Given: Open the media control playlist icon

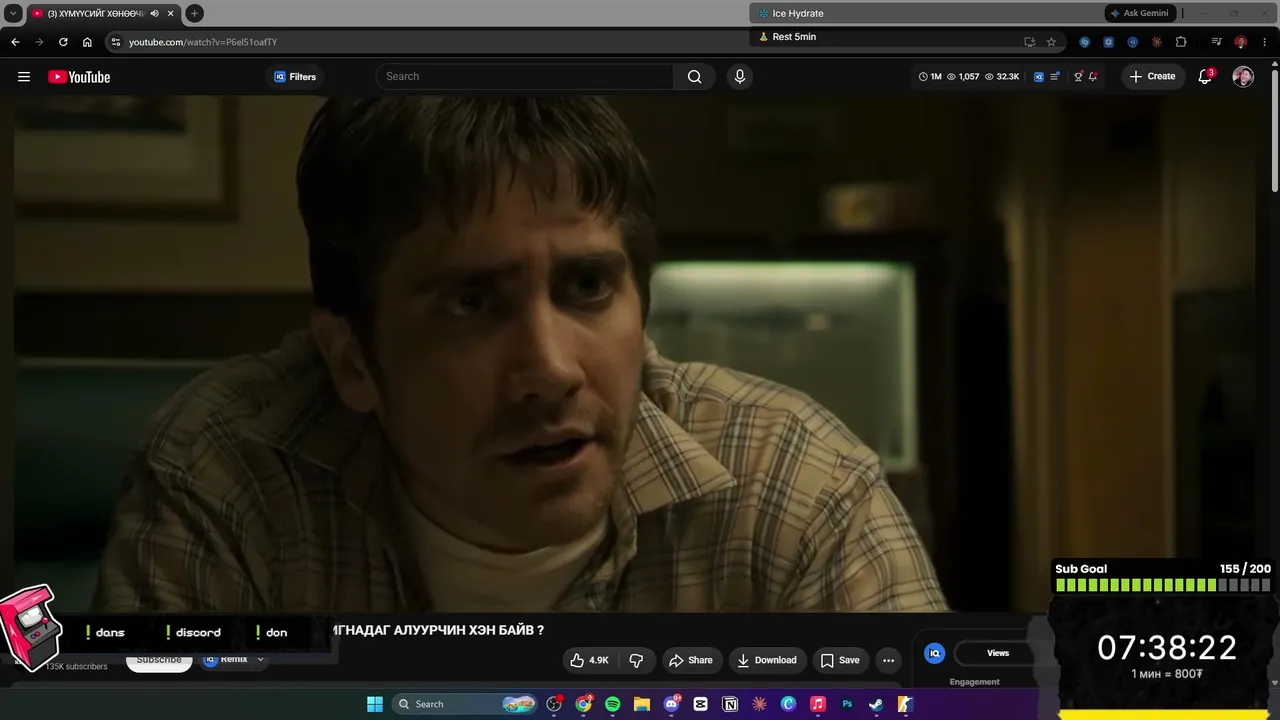Looking at the screenshot, I should (x=1216, y=42).
